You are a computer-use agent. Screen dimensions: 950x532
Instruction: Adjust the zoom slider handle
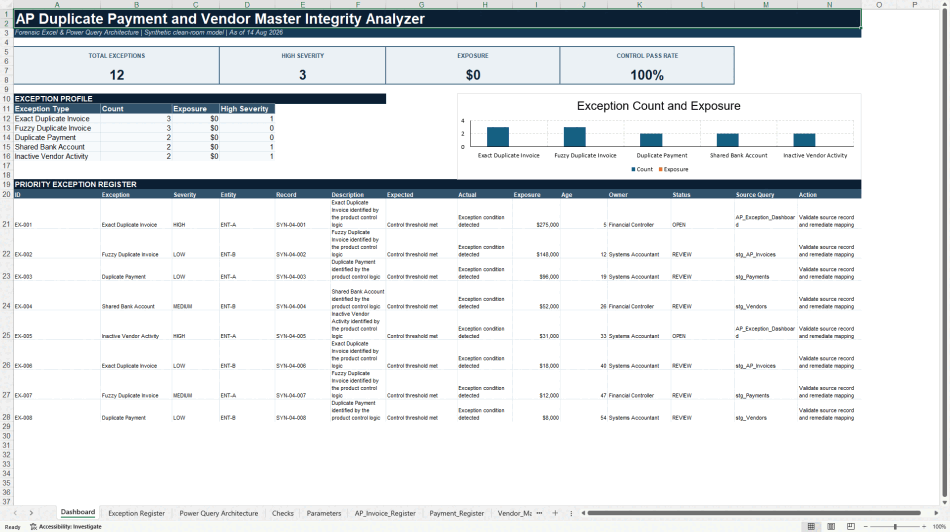click(x=895, y=527)
